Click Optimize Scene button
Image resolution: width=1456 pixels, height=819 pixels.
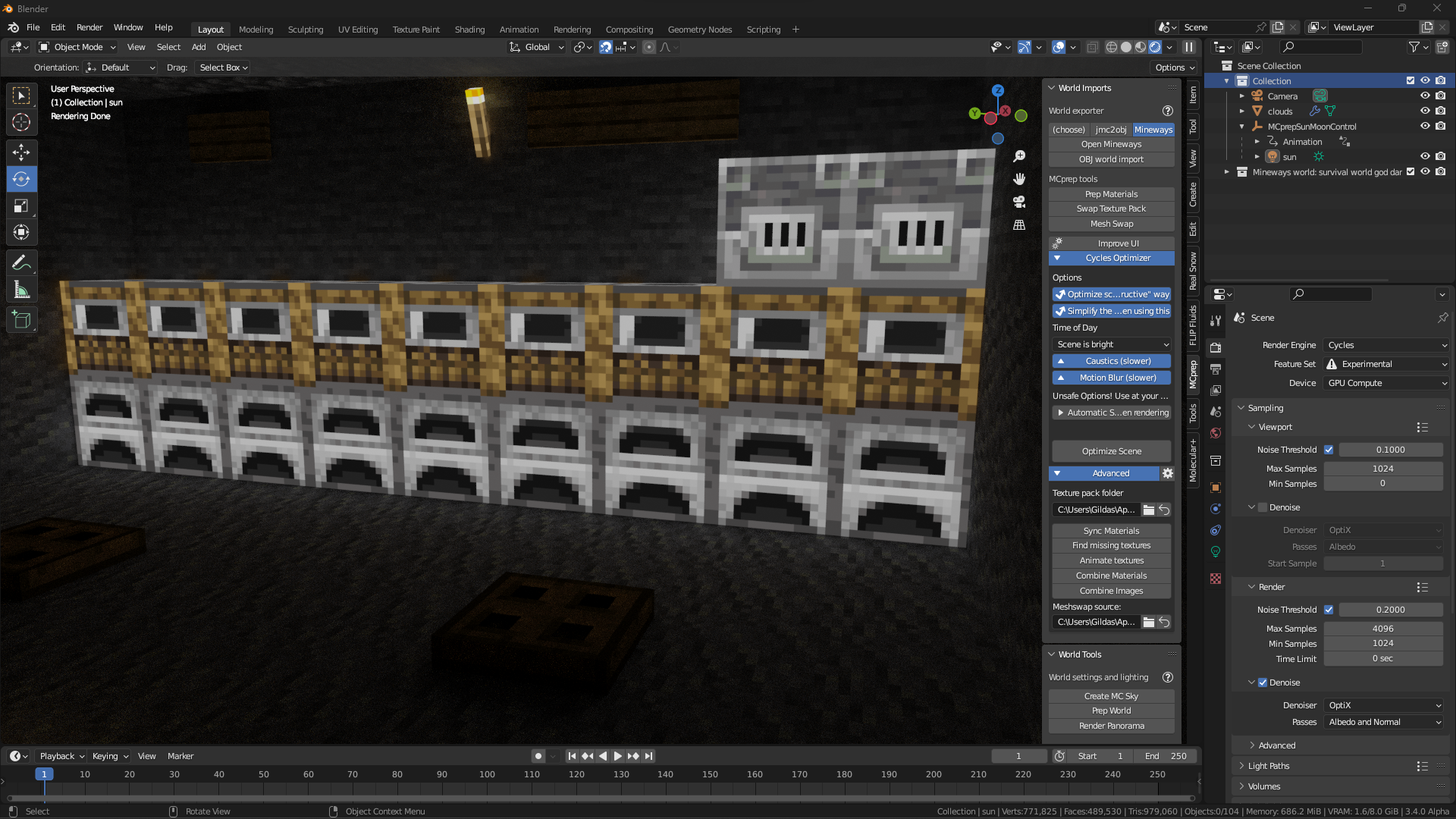click(1112, 451)
